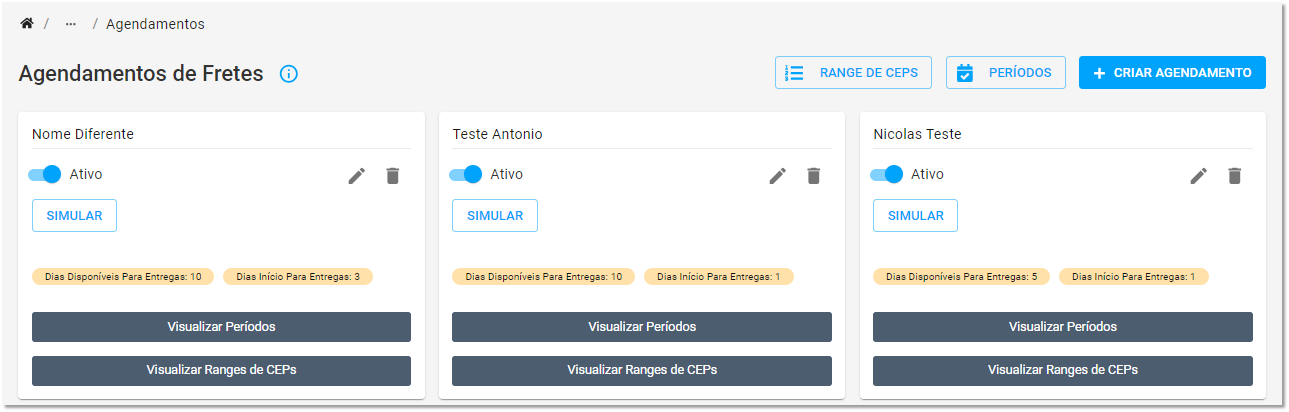The image size is (1289, 412).
Task: Open the Períodos button
Action: click(x=1005, y=73)
